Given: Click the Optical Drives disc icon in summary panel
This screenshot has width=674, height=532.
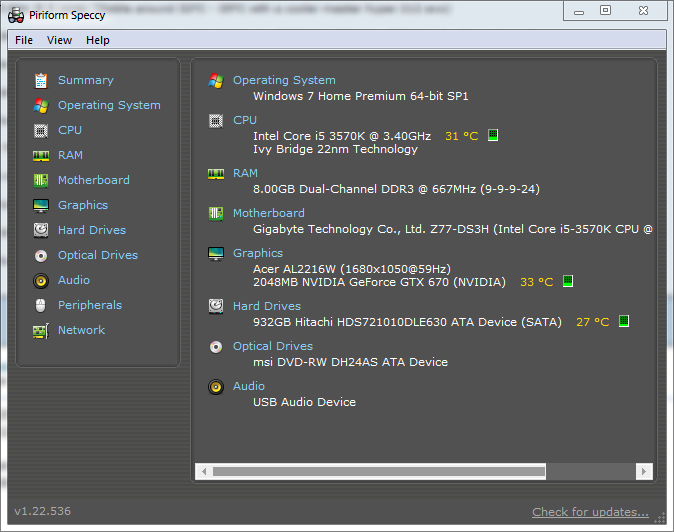Looking at the screenshot, I should [x=216, y=346].
